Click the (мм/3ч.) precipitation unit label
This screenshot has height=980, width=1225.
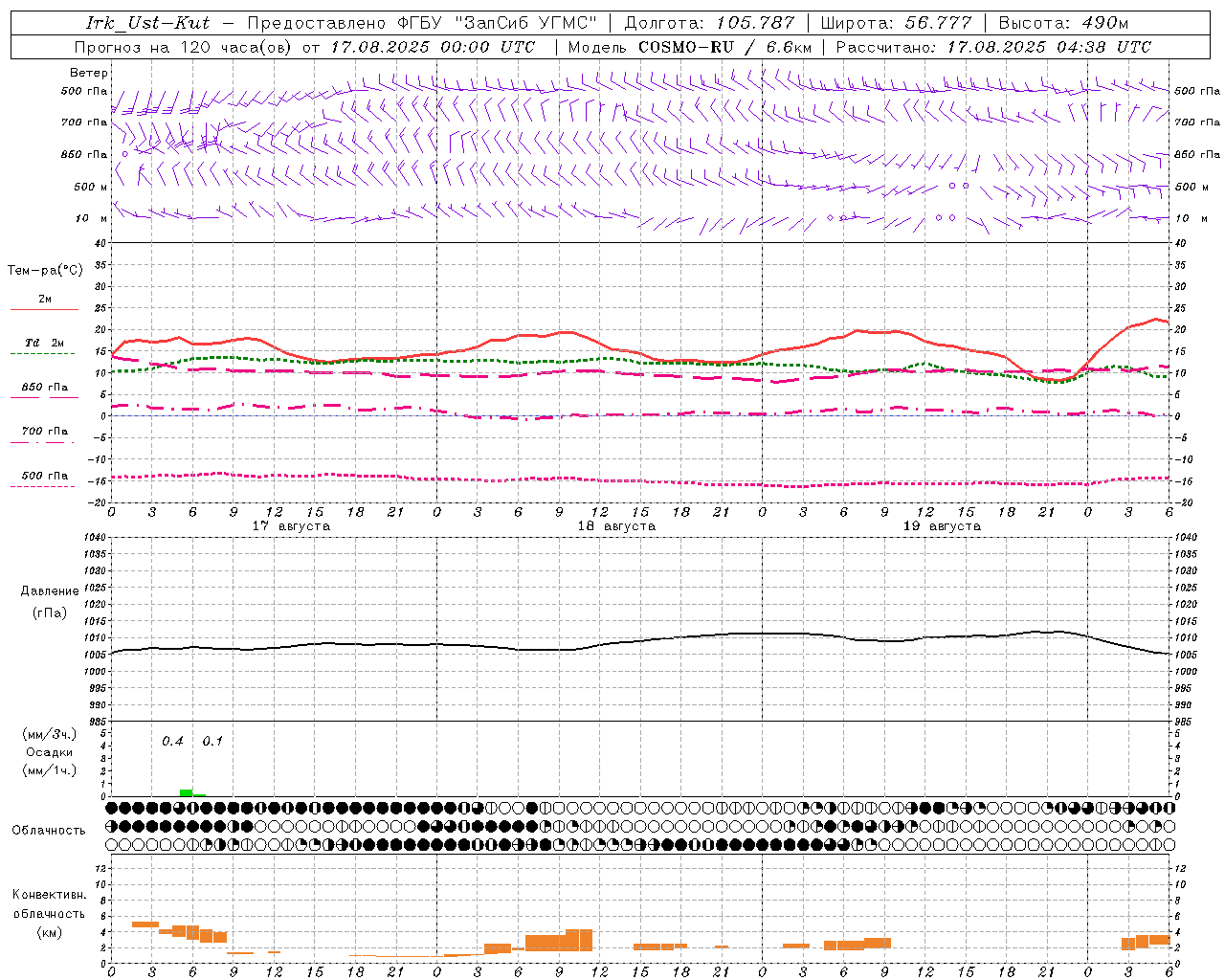point(49,735)
